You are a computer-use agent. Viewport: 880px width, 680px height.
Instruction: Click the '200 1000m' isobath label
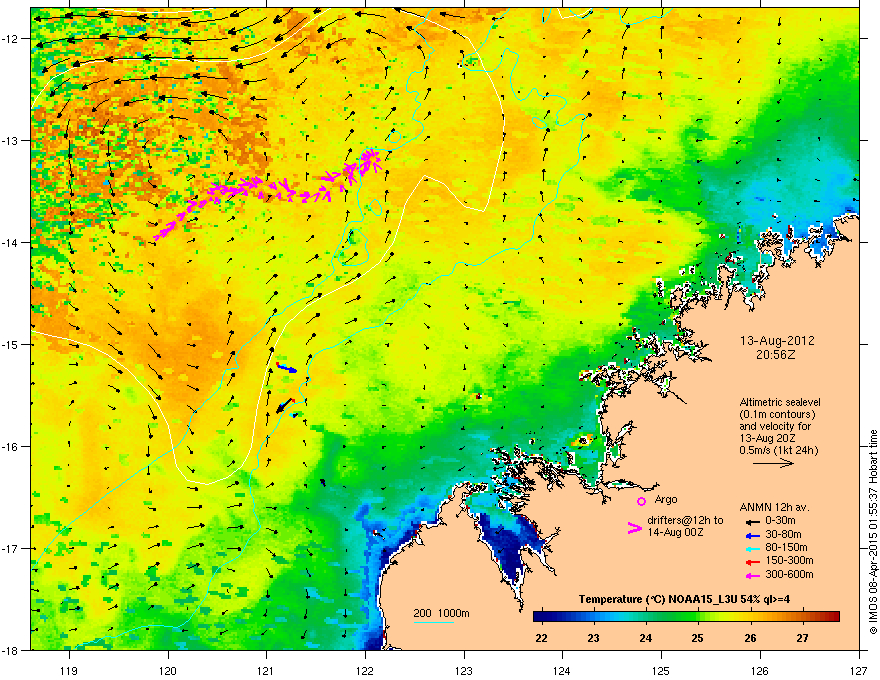441,613
